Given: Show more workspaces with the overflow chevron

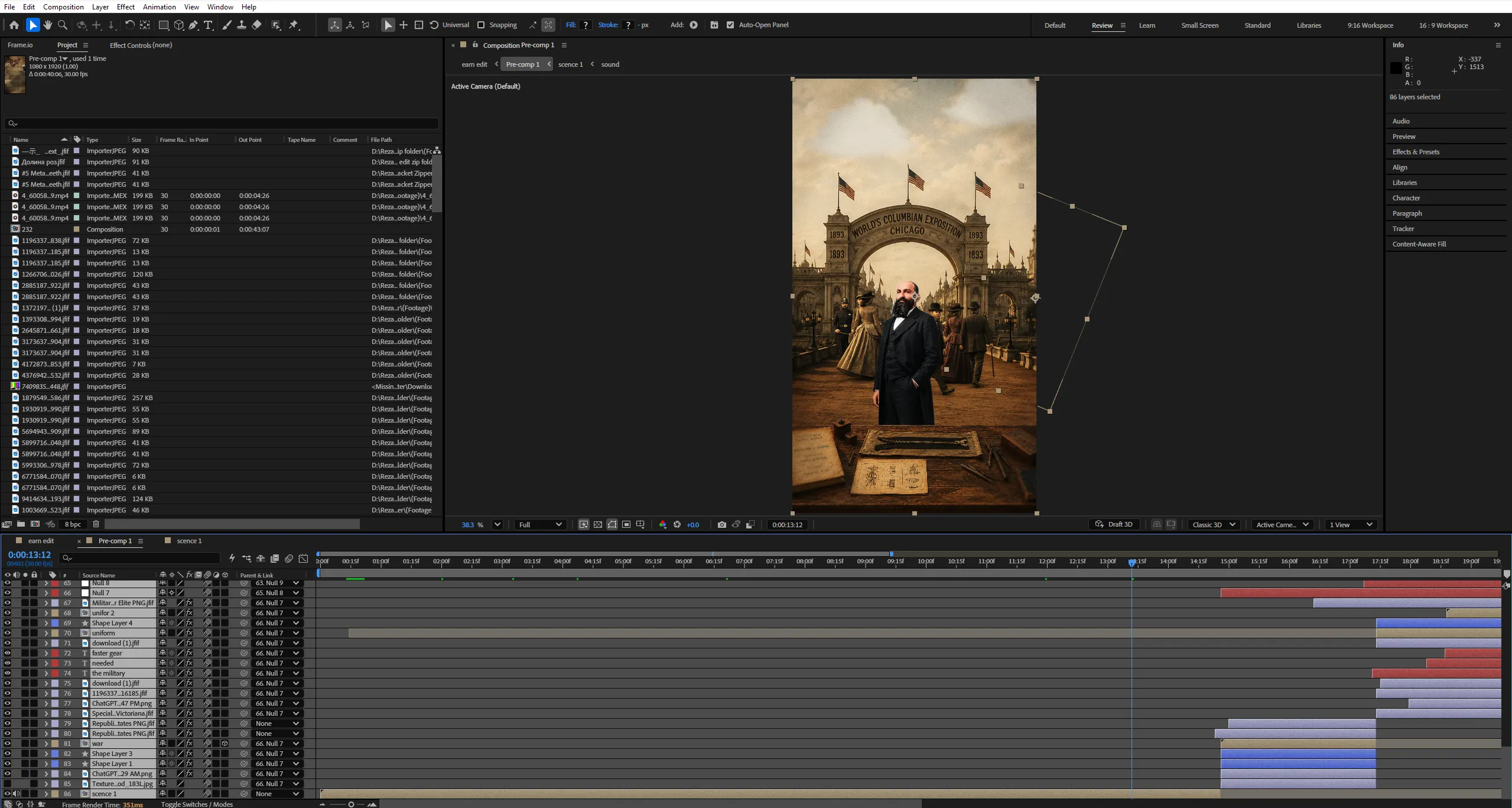Looking at the screenshot, I should [x=1497, y=25].
